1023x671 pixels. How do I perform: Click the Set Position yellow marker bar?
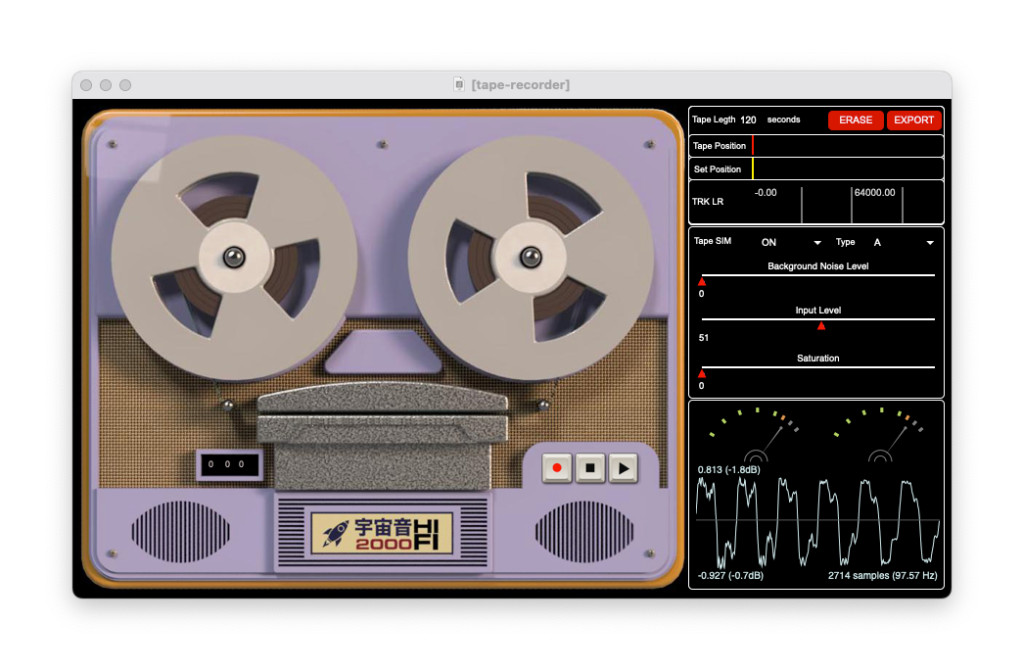point(753,169)
